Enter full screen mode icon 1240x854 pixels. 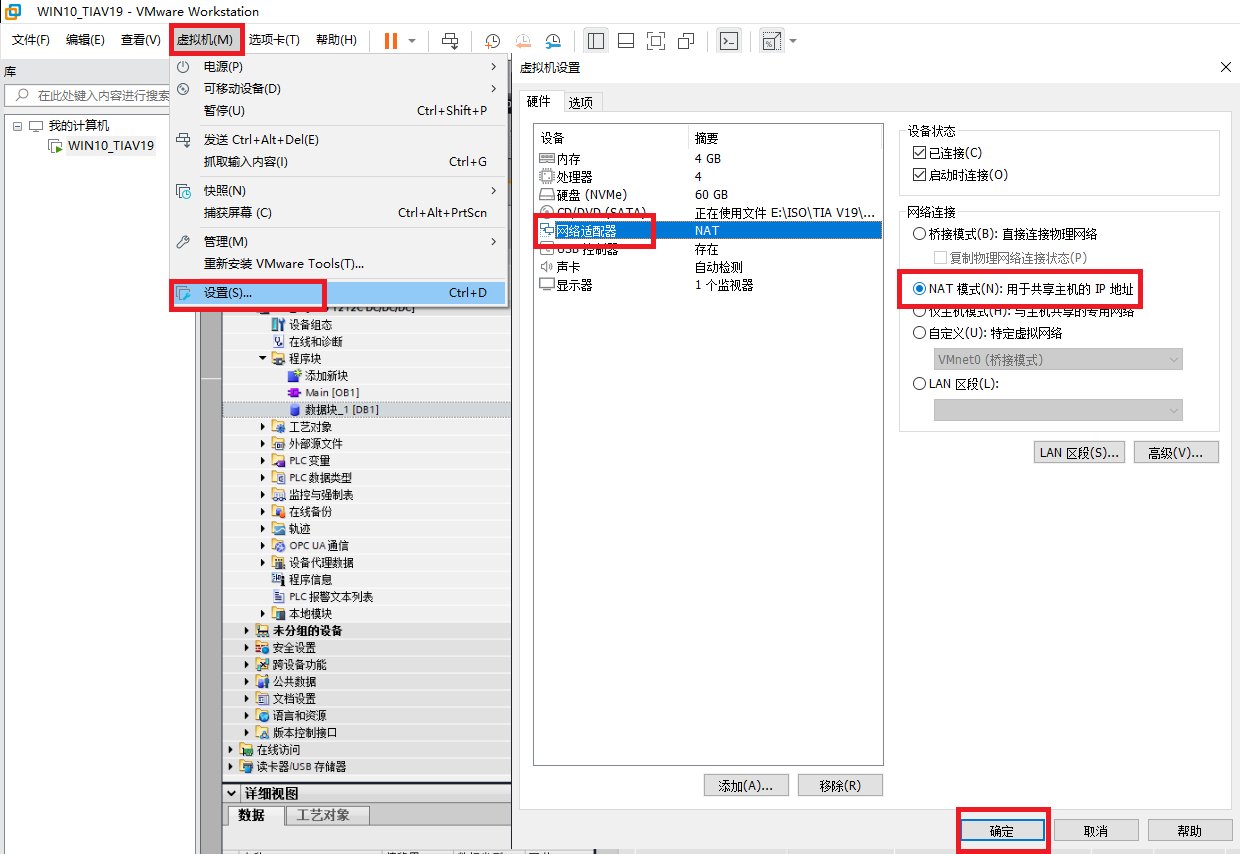pyautogui.click(x=656, y=41)
